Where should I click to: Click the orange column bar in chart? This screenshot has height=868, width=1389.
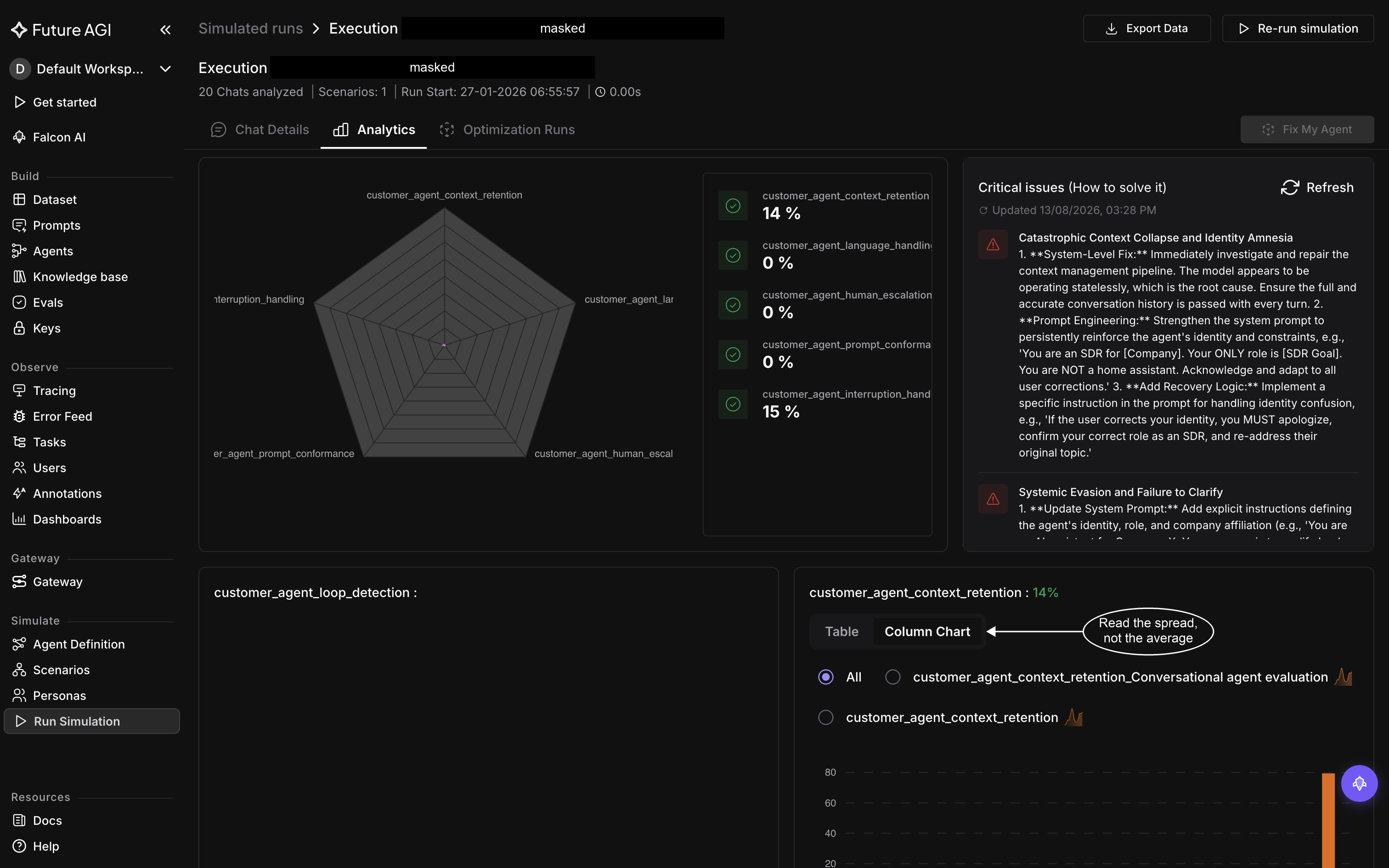point(1327,820)
